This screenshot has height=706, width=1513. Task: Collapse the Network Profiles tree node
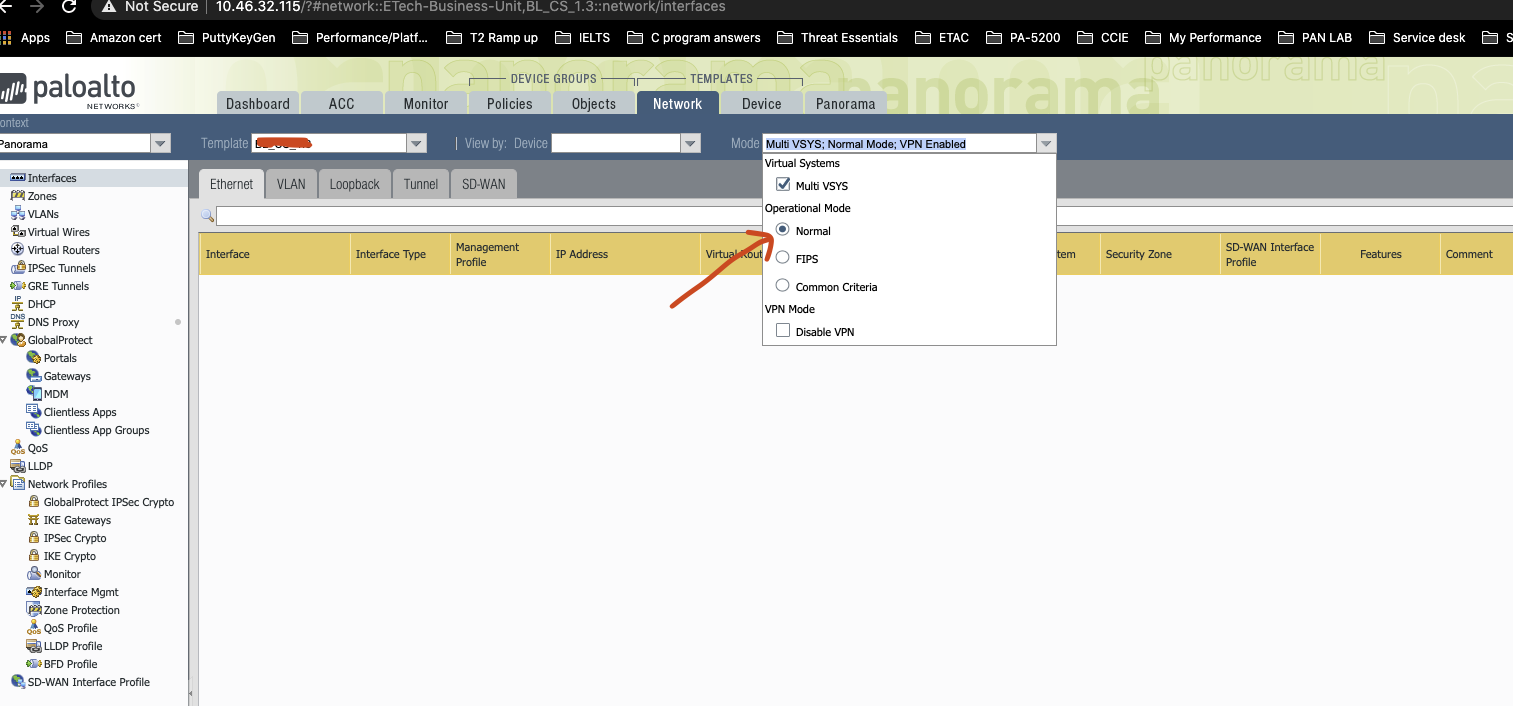point(4,484)
